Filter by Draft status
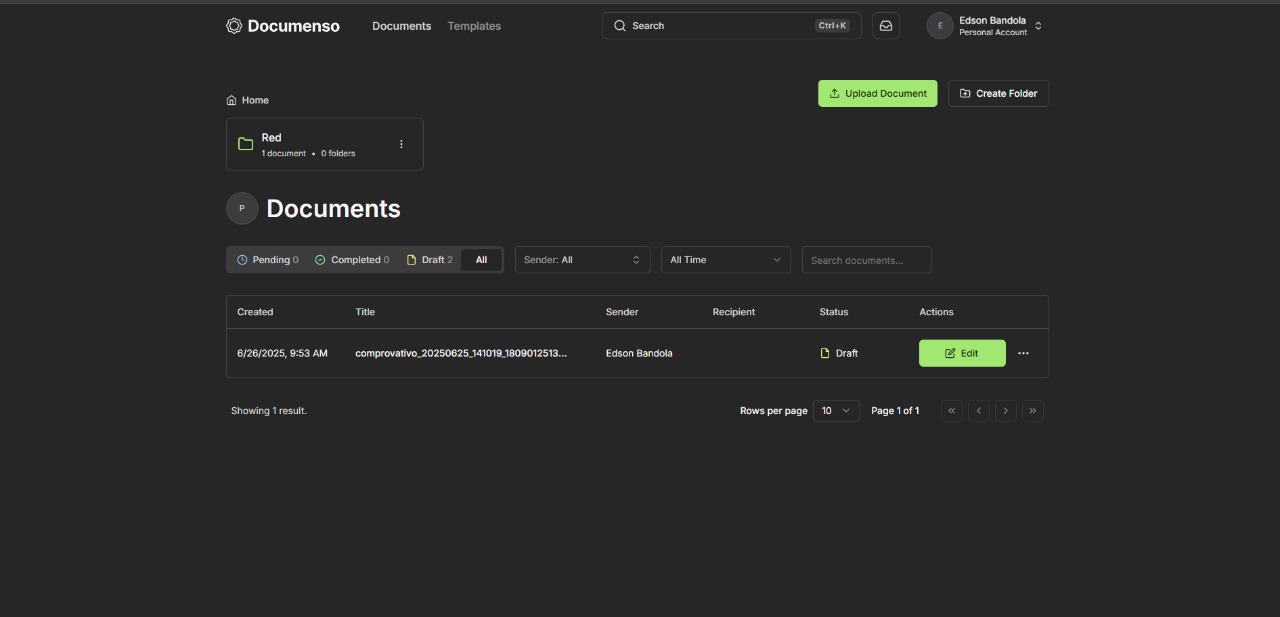Image resolution: width=1280 pixels, height=617 pixels. [430, 260]
